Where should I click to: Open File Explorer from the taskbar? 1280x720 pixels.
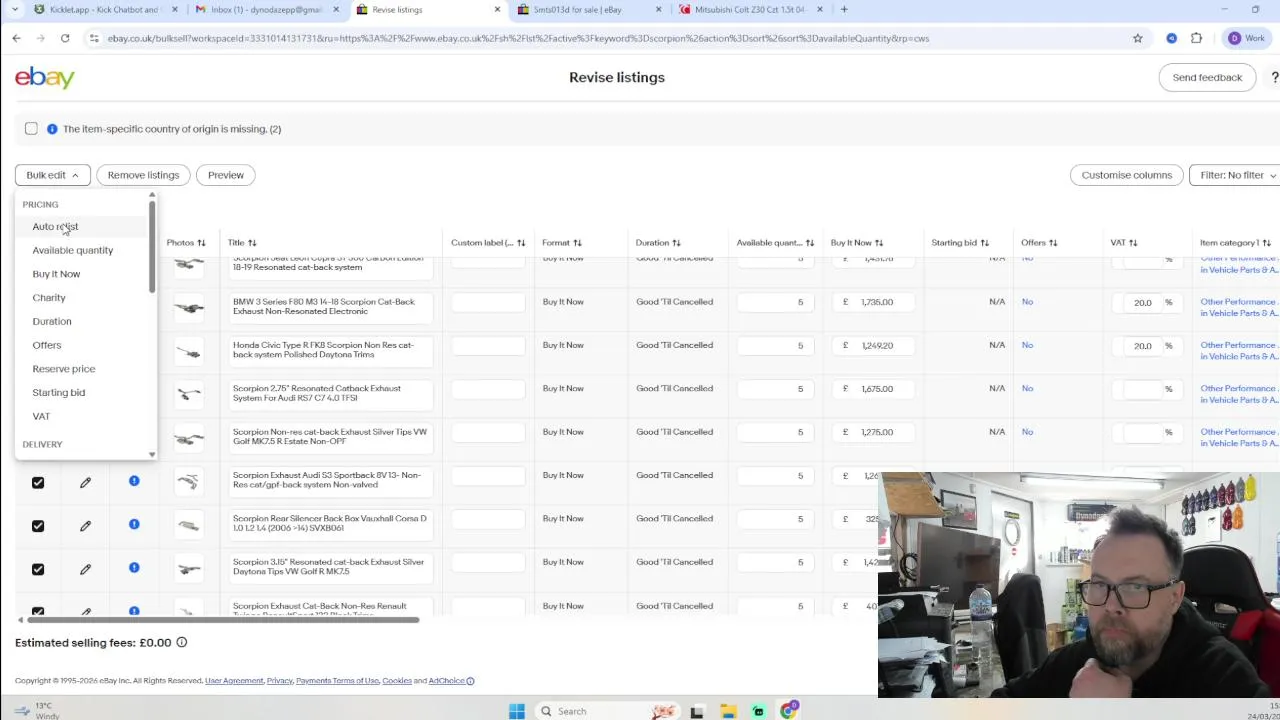point(728,711)
